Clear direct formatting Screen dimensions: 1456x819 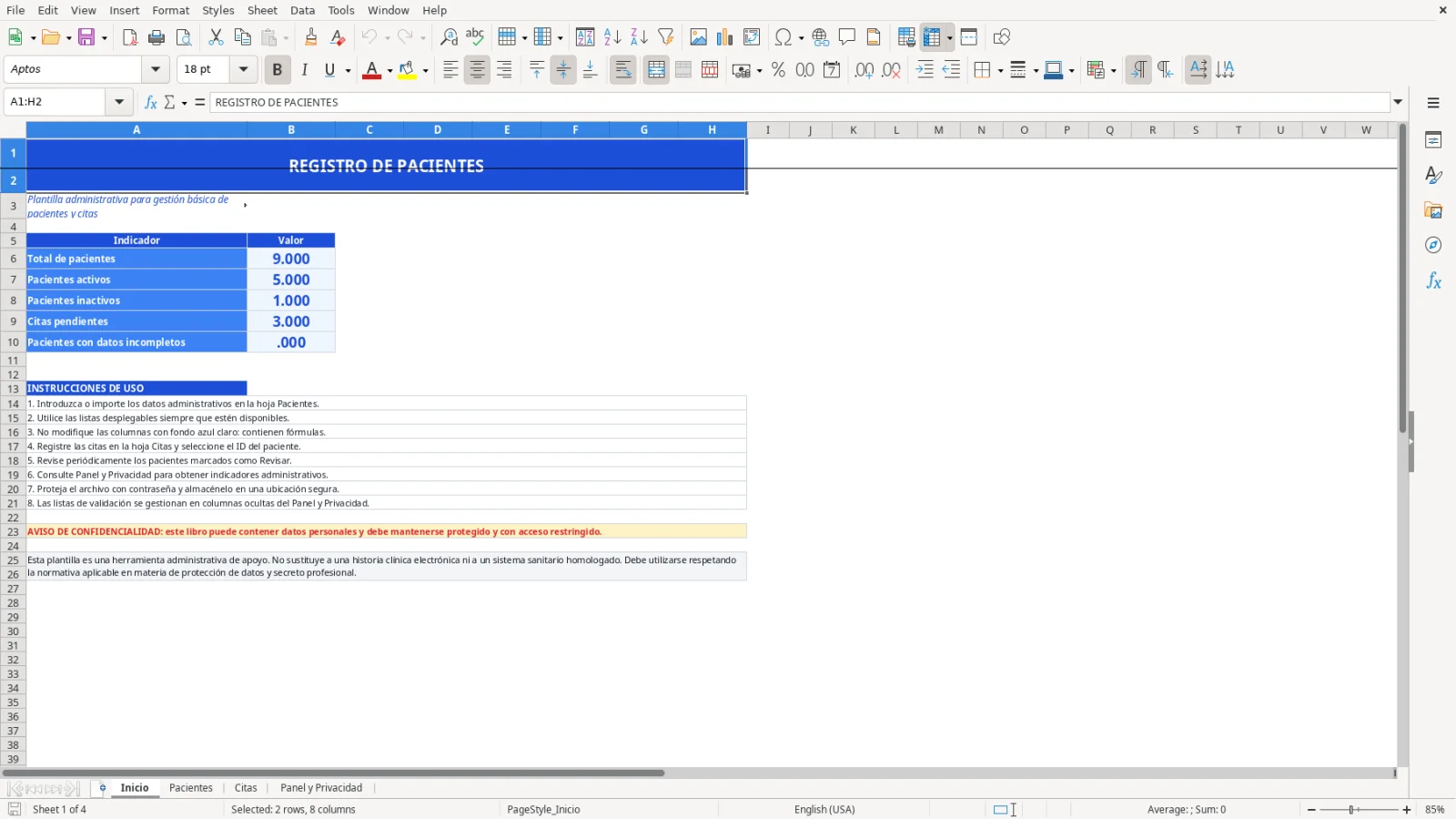click(x=338, y=37)
